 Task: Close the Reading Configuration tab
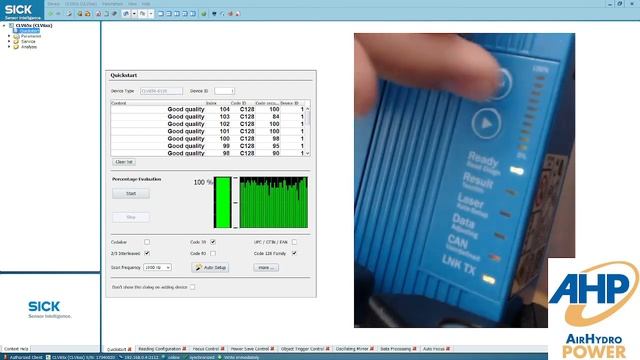point(184,349)
